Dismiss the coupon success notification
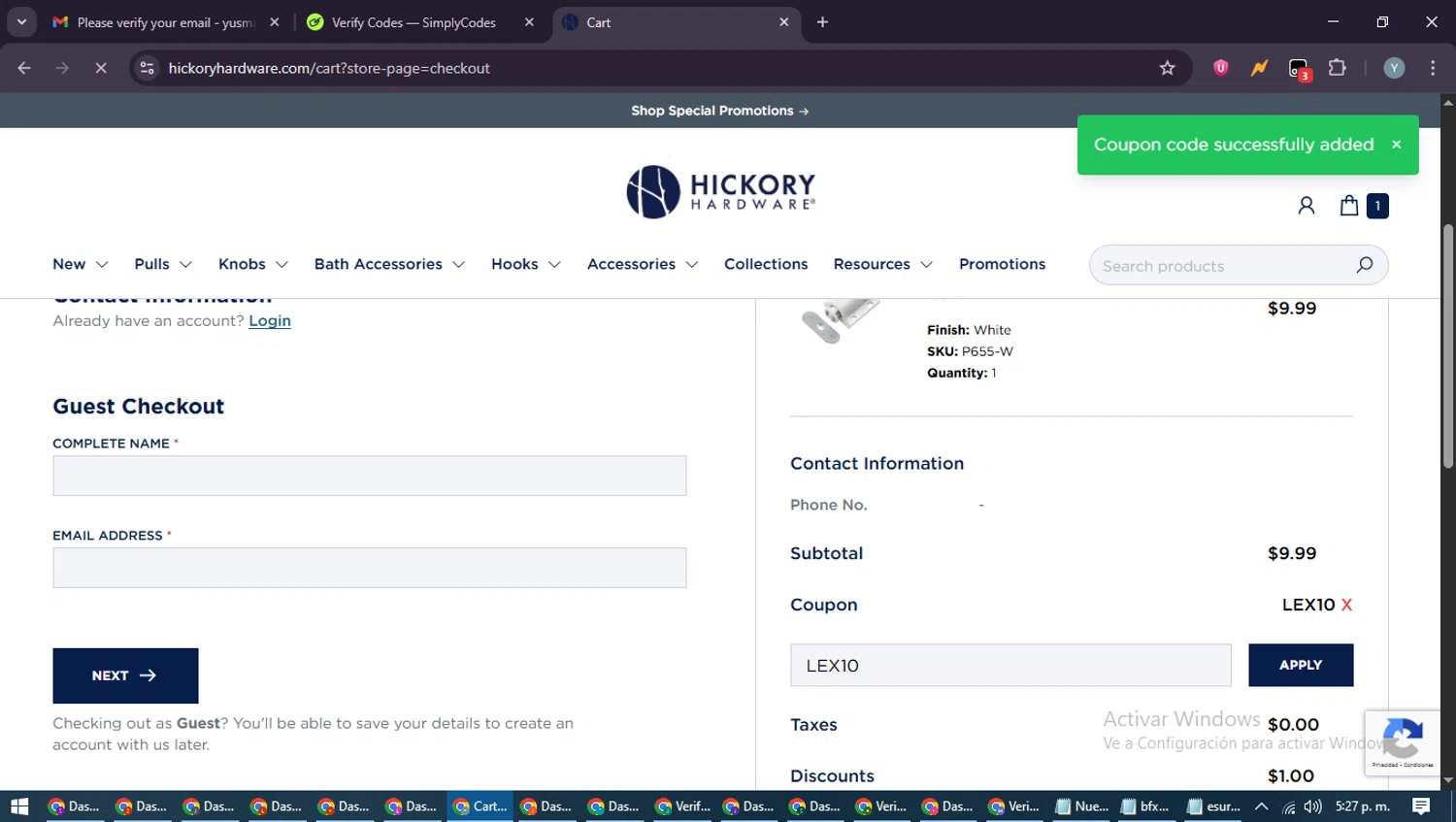Image resolution: width=1456 pixels, height=822 pixels. coord(1396,145)
